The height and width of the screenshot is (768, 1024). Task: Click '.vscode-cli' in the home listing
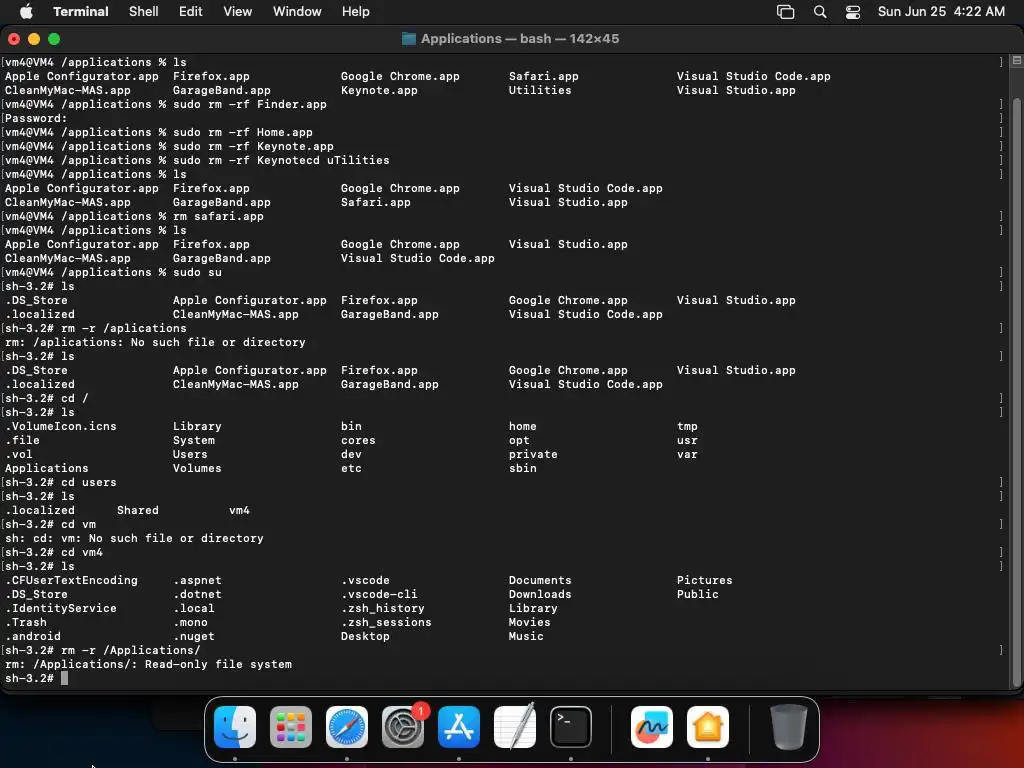click(379, 594)
